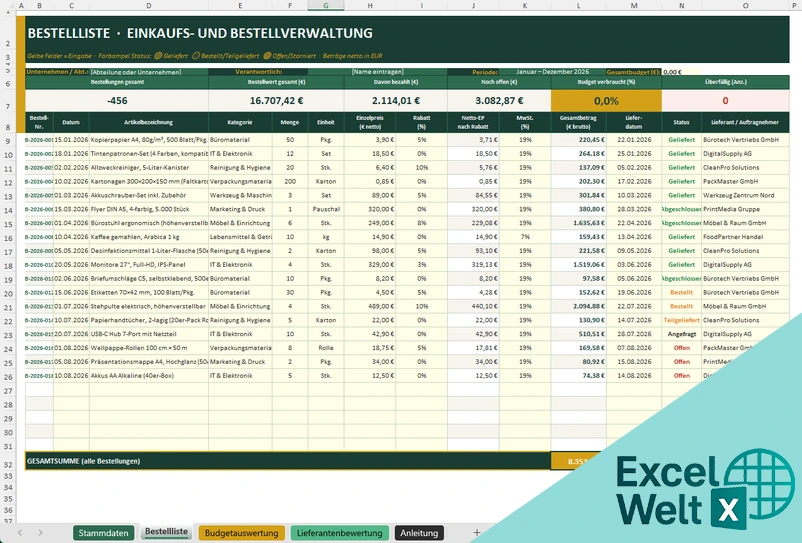
Task: Select the 'Einheit' column heading cell
Action: tap(326, 122)
